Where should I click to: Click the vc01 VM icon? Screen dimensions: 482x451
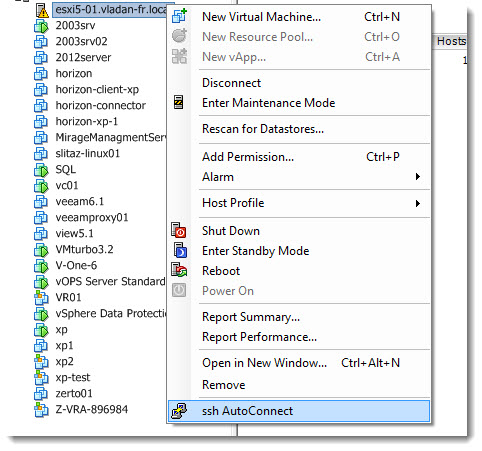41,186
